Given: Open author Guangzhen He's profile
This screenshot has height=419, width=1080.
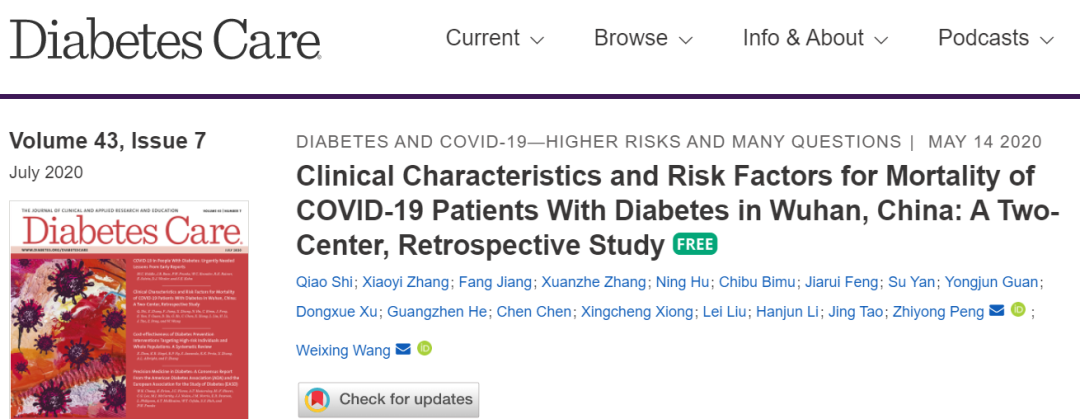Looking at the screenshot, I should (437, 311).
